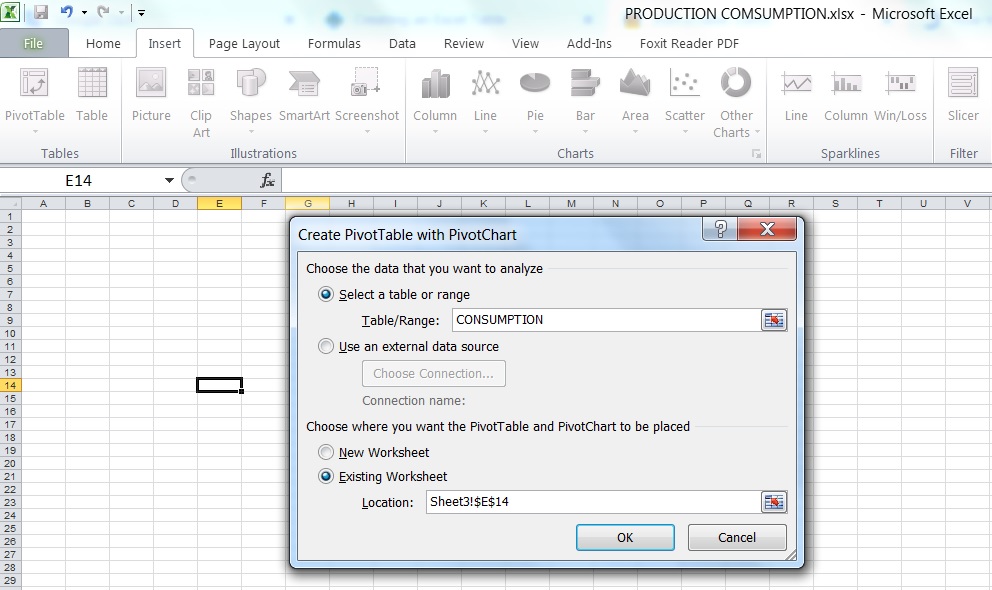The height and width of the screenshot is (590, 992).
Task: Insert a SmartArt graphic
Action: tap(304, 95)
